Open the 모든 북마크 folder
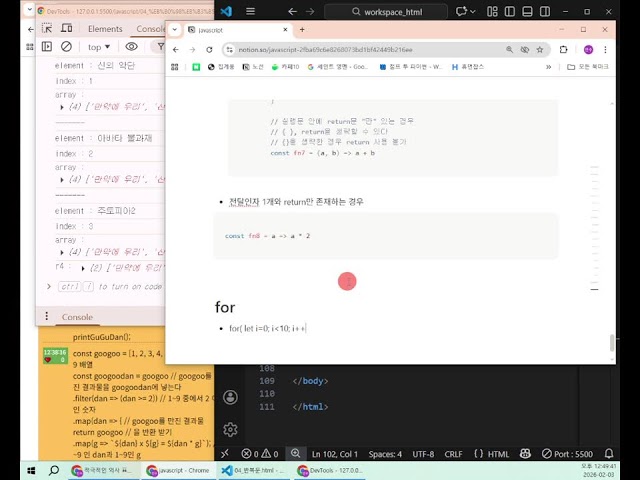640x480 pixels. pos(588,67)
